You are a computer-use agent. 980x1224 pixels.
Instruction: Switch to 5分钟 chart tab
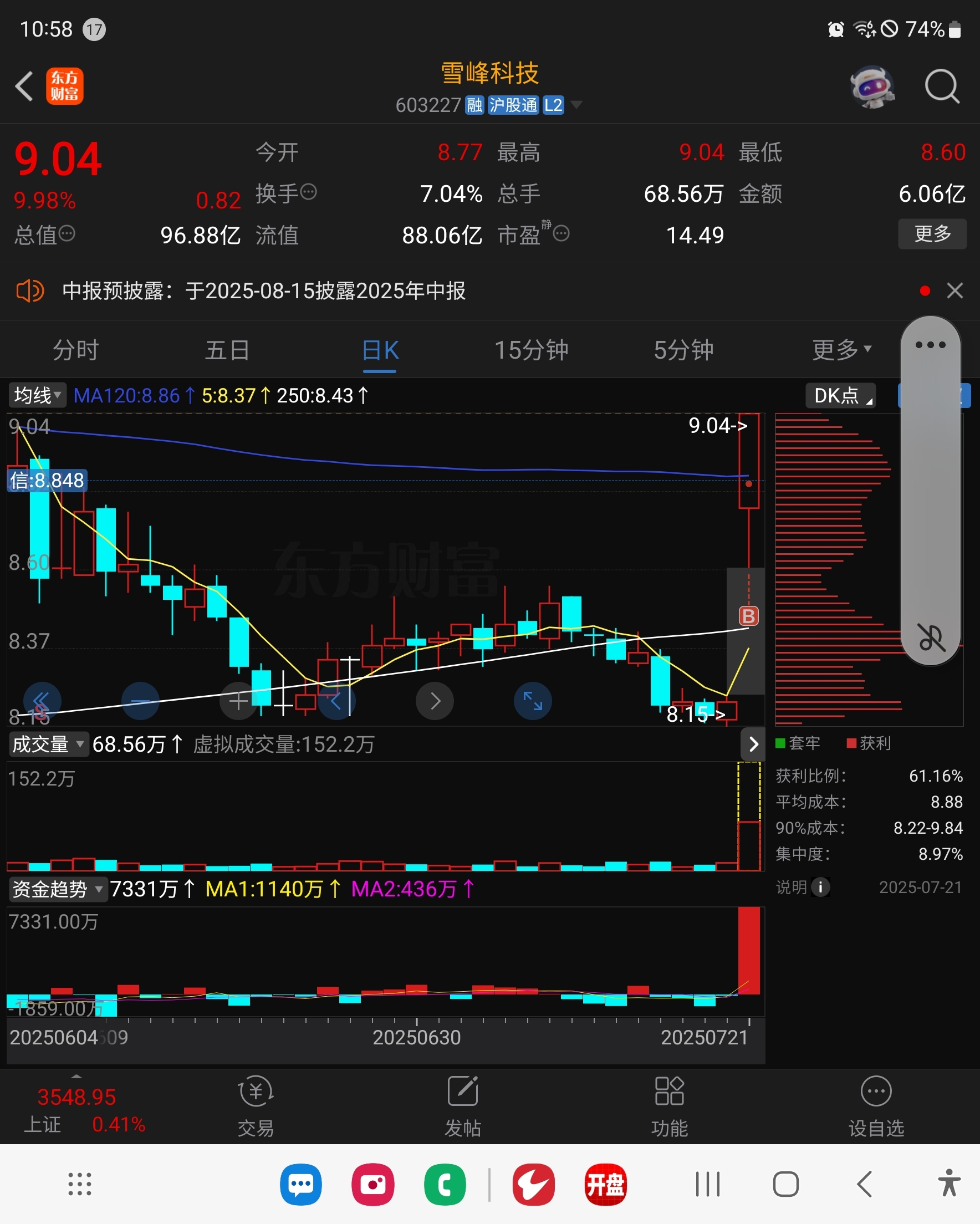[683, 350]
